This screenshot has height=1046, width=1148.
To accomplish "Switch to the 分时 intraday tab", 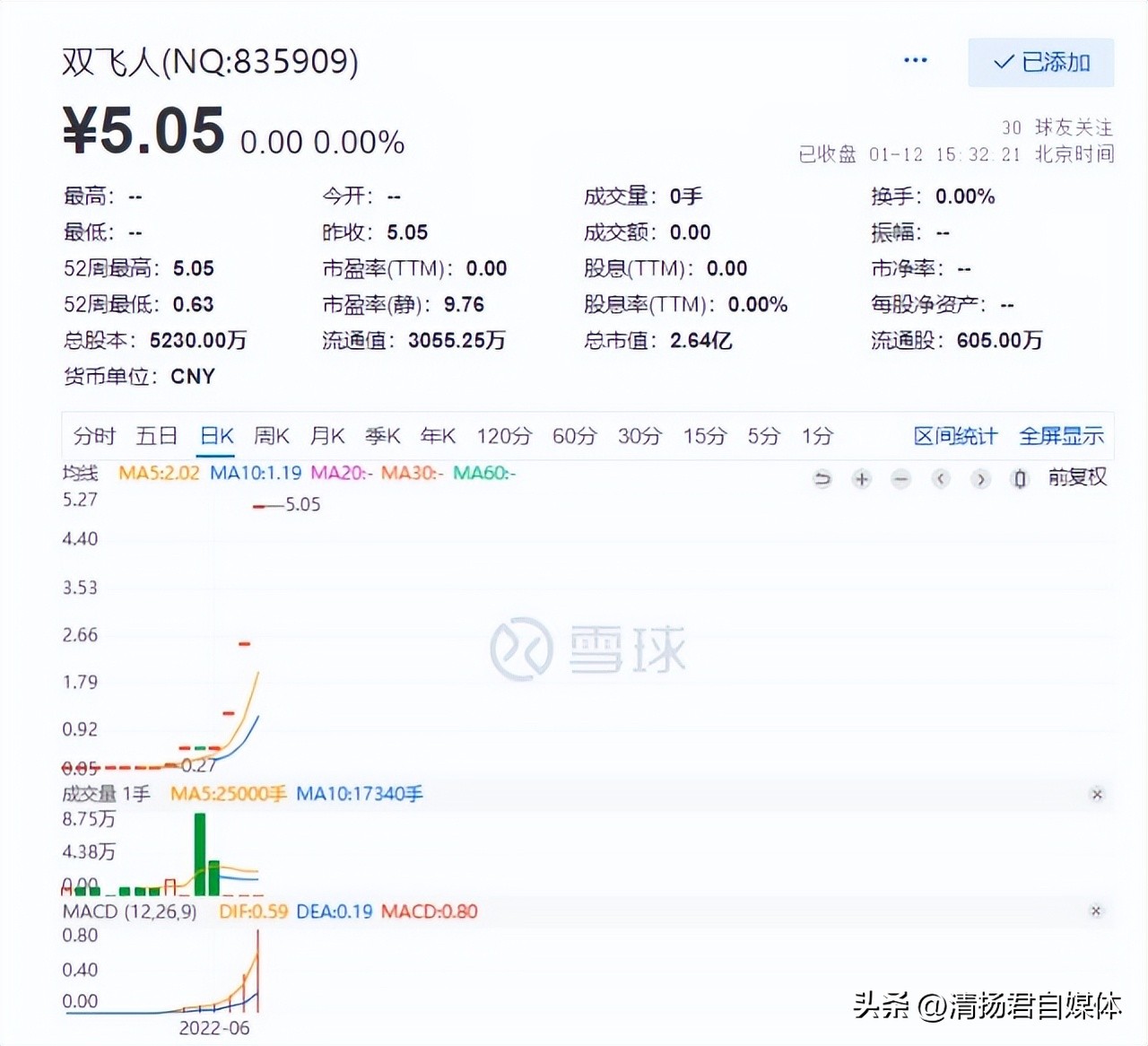I will (93, 436).
